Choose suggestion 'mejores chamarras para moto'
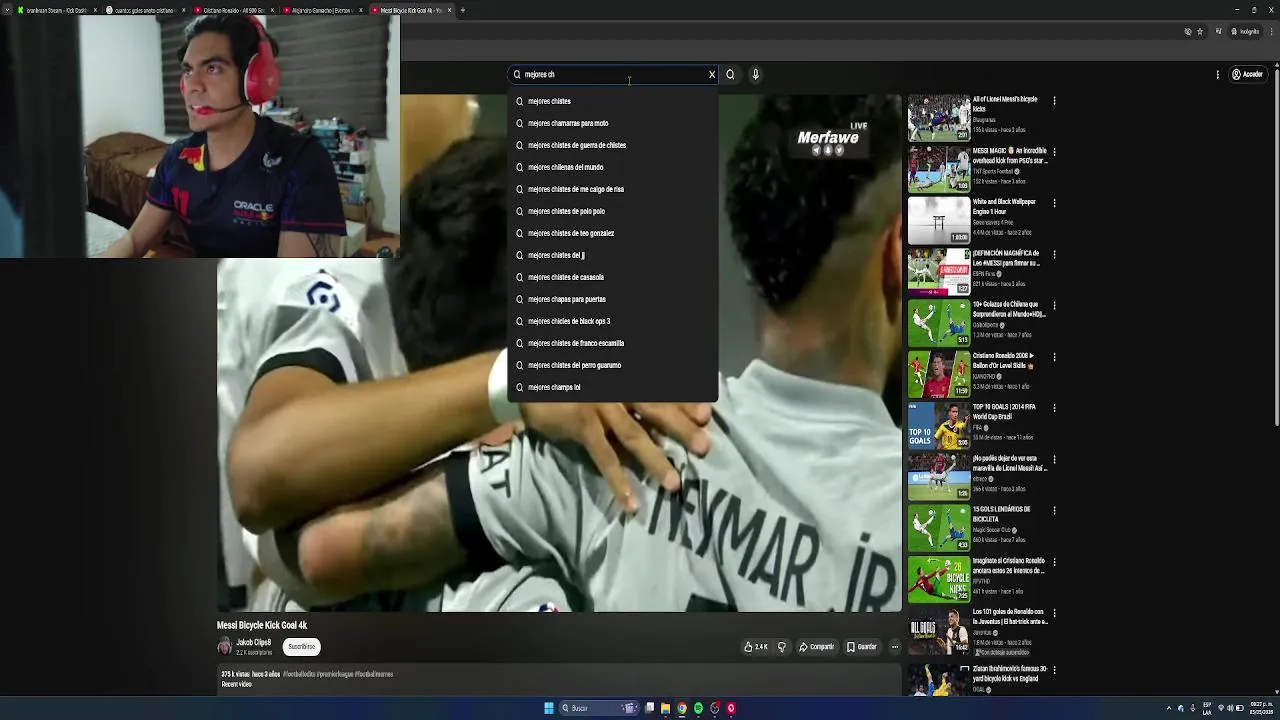This screenshot has height=720, width=1280. (x=612, y=123)
